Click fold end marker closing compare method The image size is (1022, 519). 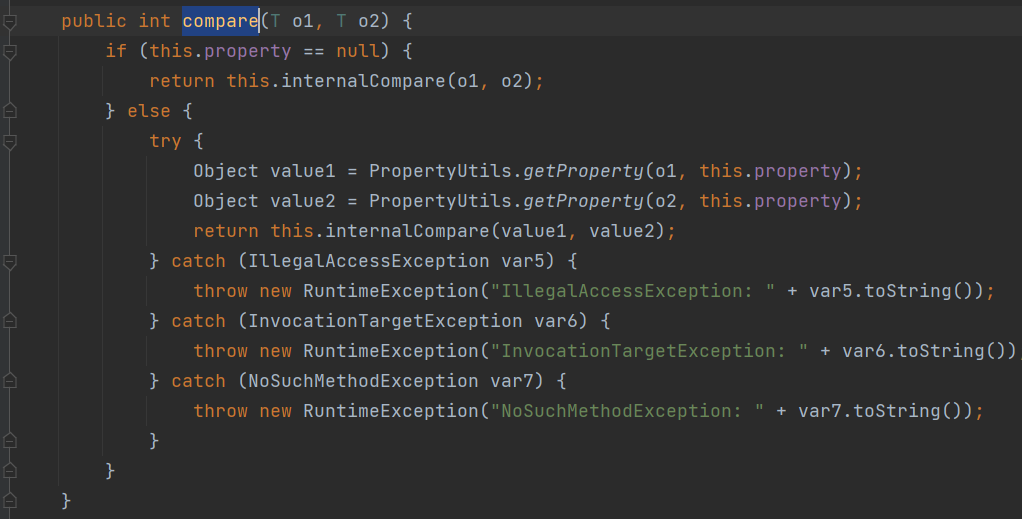click(x=10, y=500)
